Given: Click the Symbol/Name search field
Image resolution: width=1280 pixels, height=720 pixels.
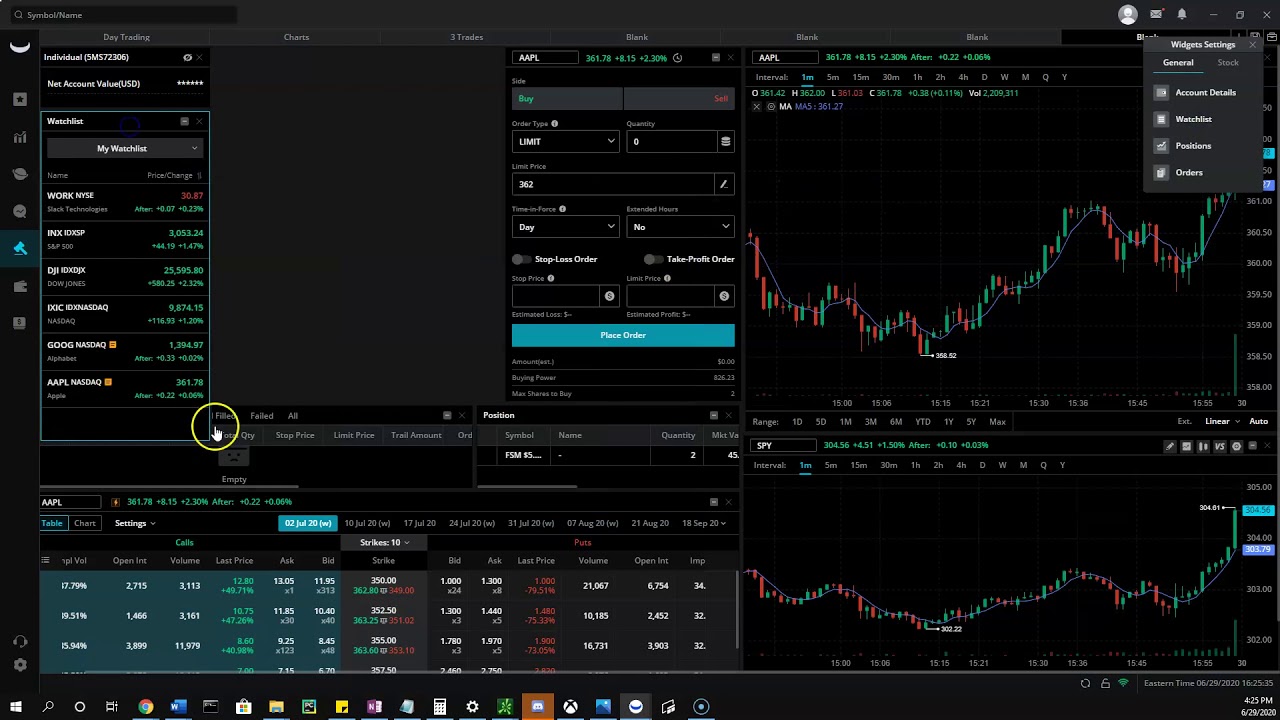Looking at the screenshot, I should click(125, 15).
